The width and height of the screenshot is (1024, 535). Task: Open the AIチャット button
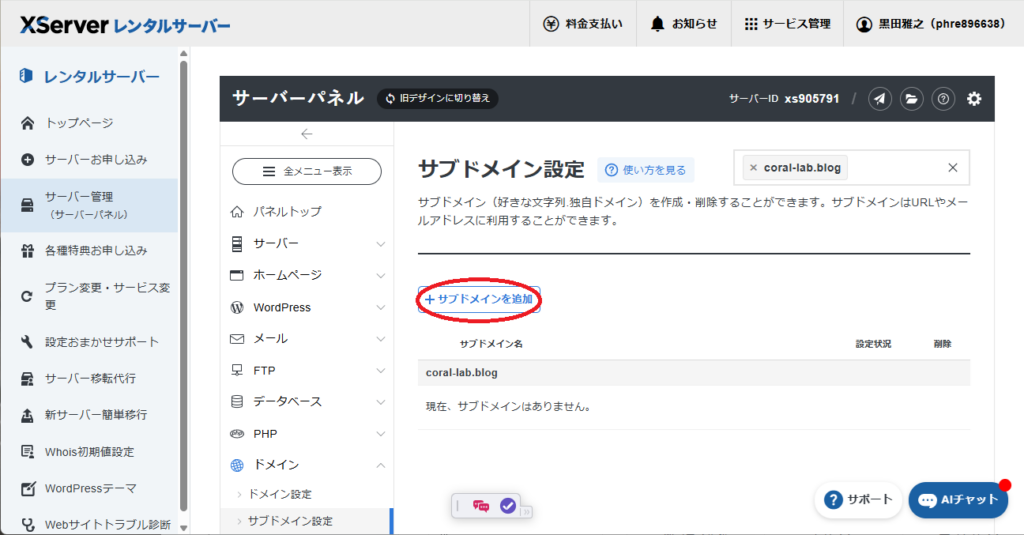pyautogui.click(x=958, y=500)
